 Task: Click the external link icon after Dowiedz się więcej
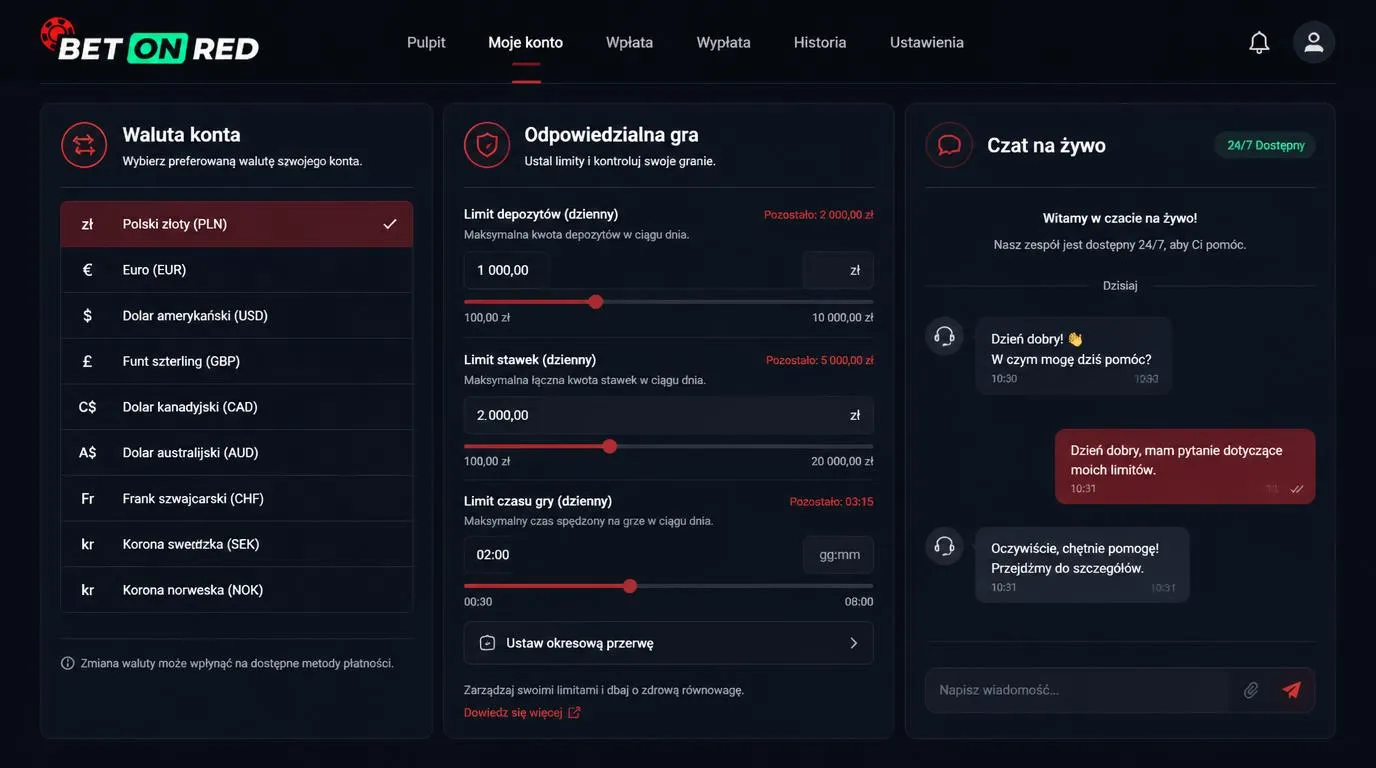tap(574, 713)
